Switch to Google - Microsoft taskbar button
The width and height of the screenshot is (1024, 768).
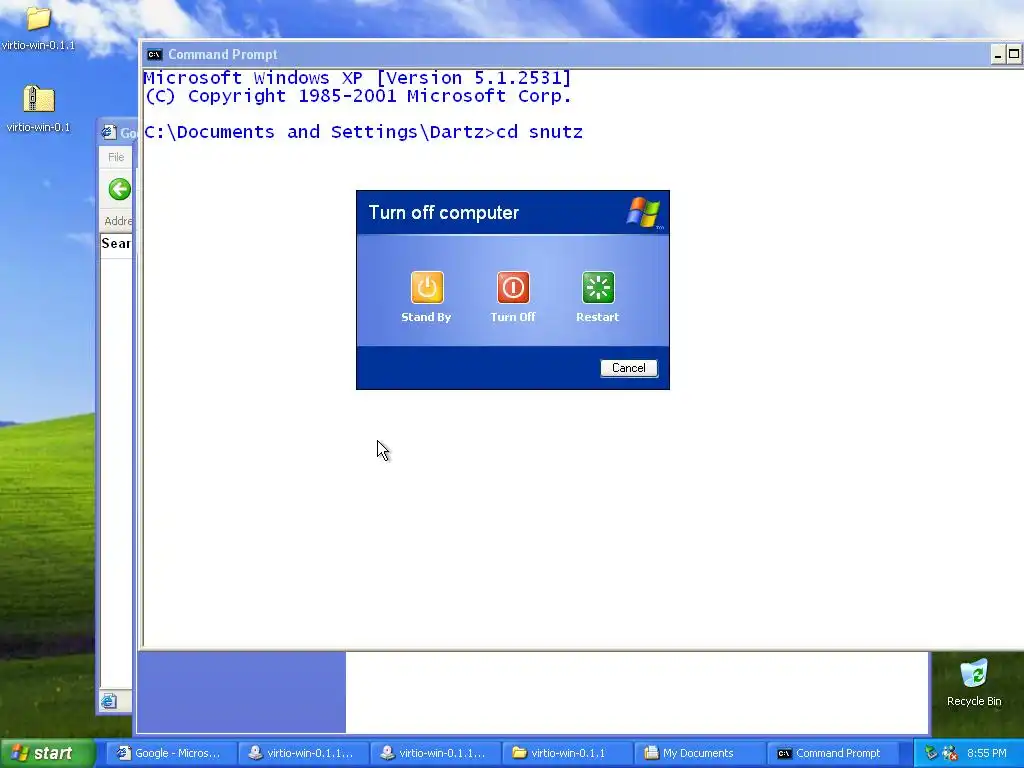[x=171, y=753]
